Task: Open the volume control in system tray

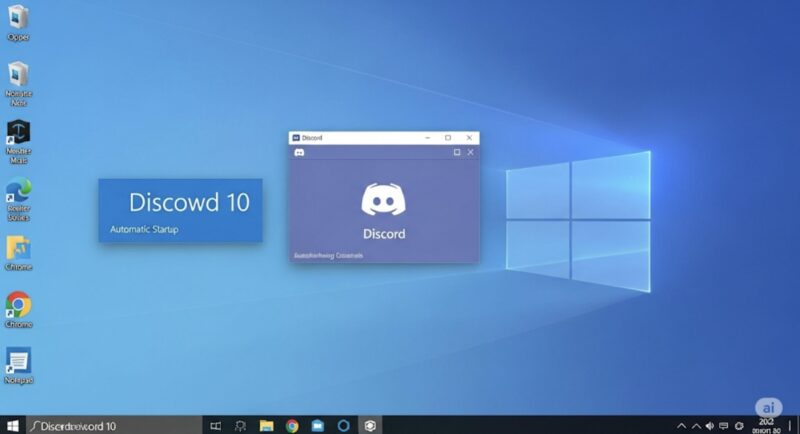Action: 710,426
